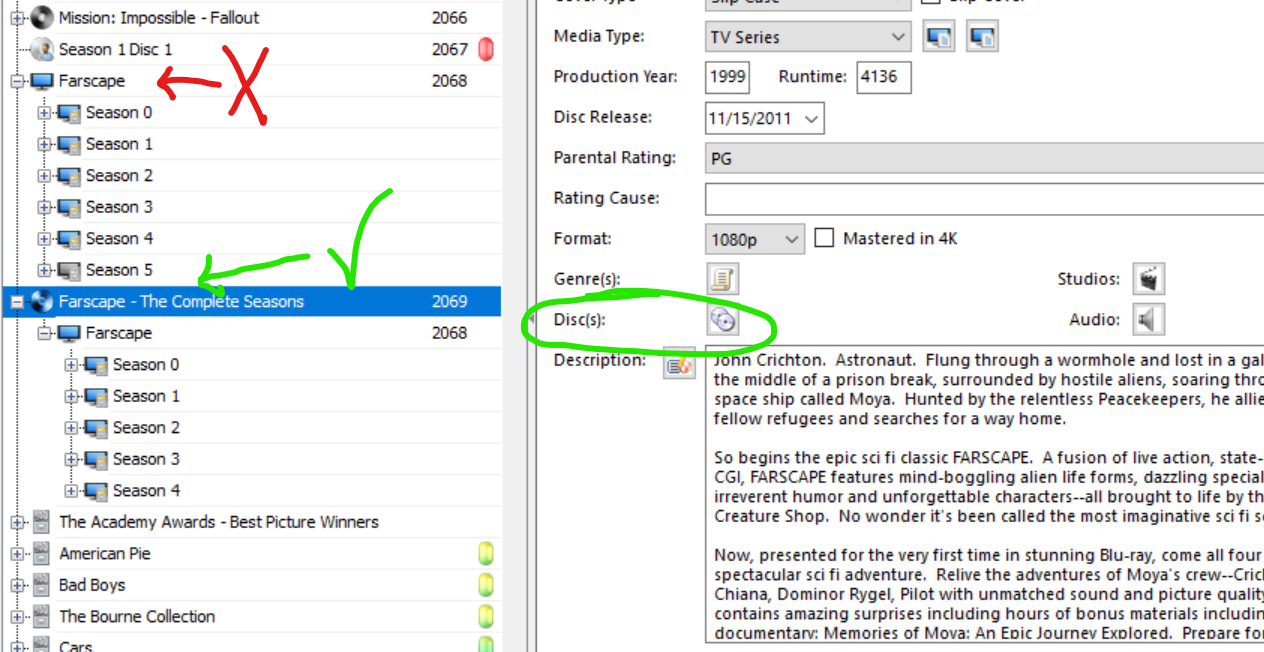The image size is (1264, 652).
Task: Click the Description edit pencil icon
Action: point(679,365)
